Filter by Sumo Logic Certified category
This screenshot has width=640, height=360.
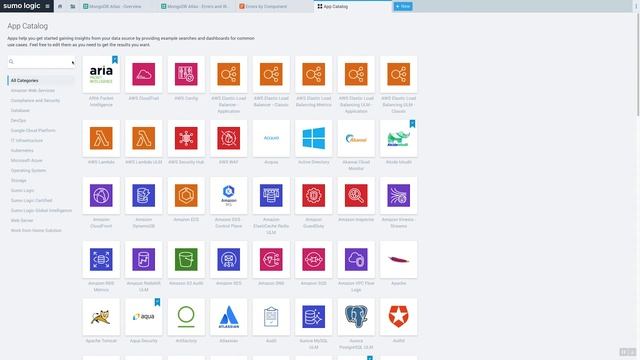[31, 200]
